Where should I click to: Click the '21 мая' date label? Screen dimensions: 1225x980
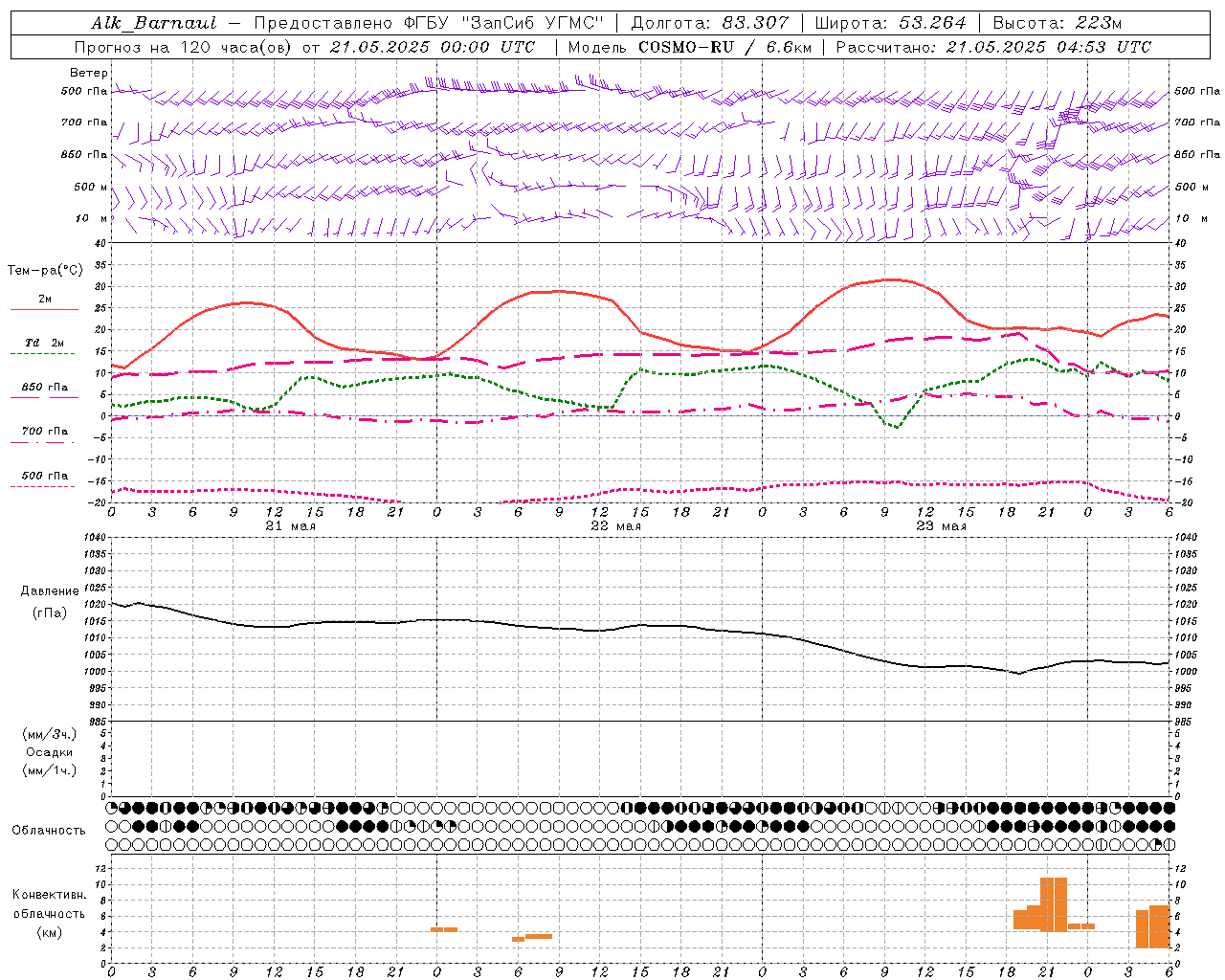pyautogui.click(x=291, y=526)
